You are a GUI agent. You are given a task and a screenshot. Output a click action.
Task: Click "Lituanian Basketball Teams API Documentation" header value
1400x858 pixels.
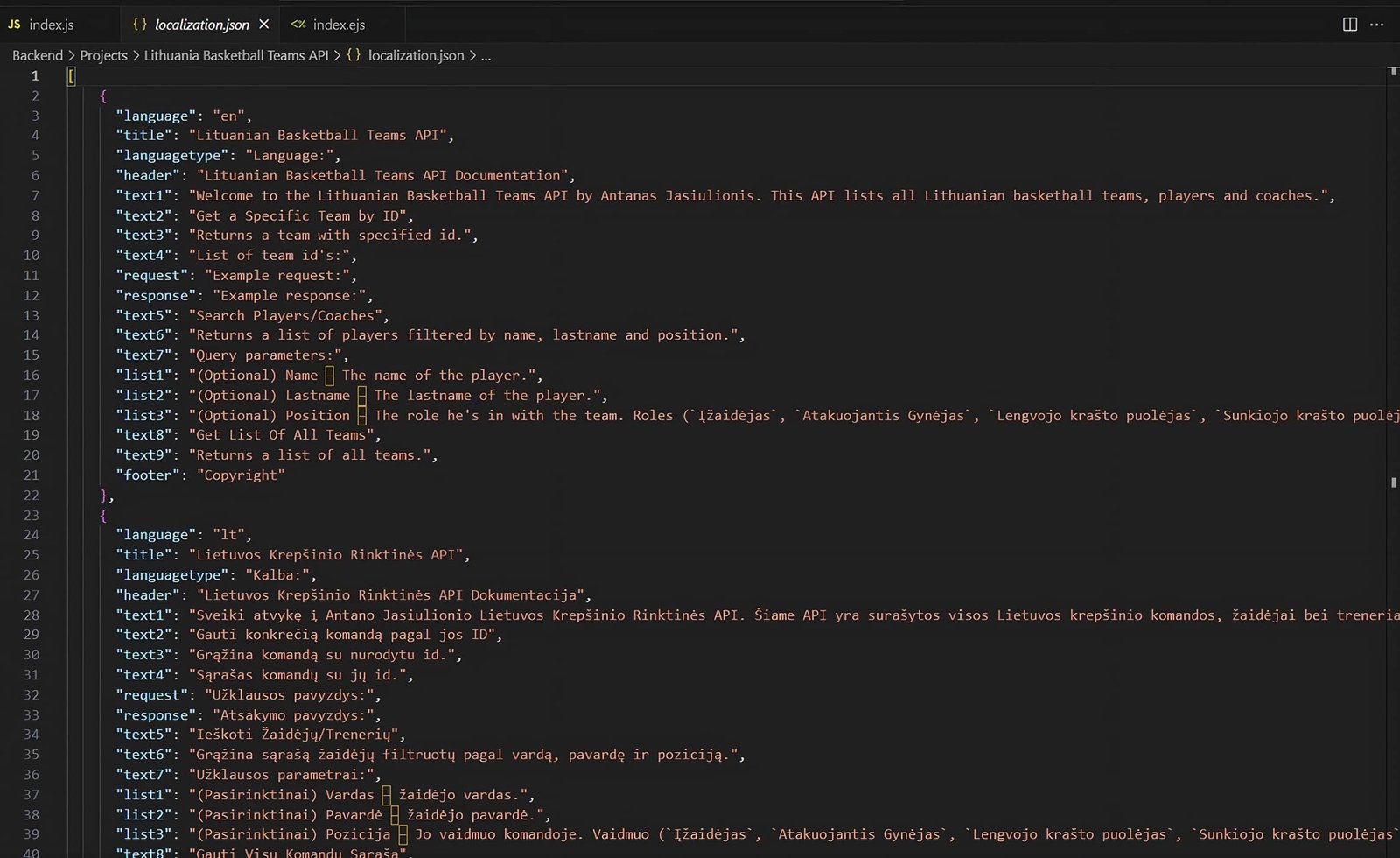[x=382, y=175]
